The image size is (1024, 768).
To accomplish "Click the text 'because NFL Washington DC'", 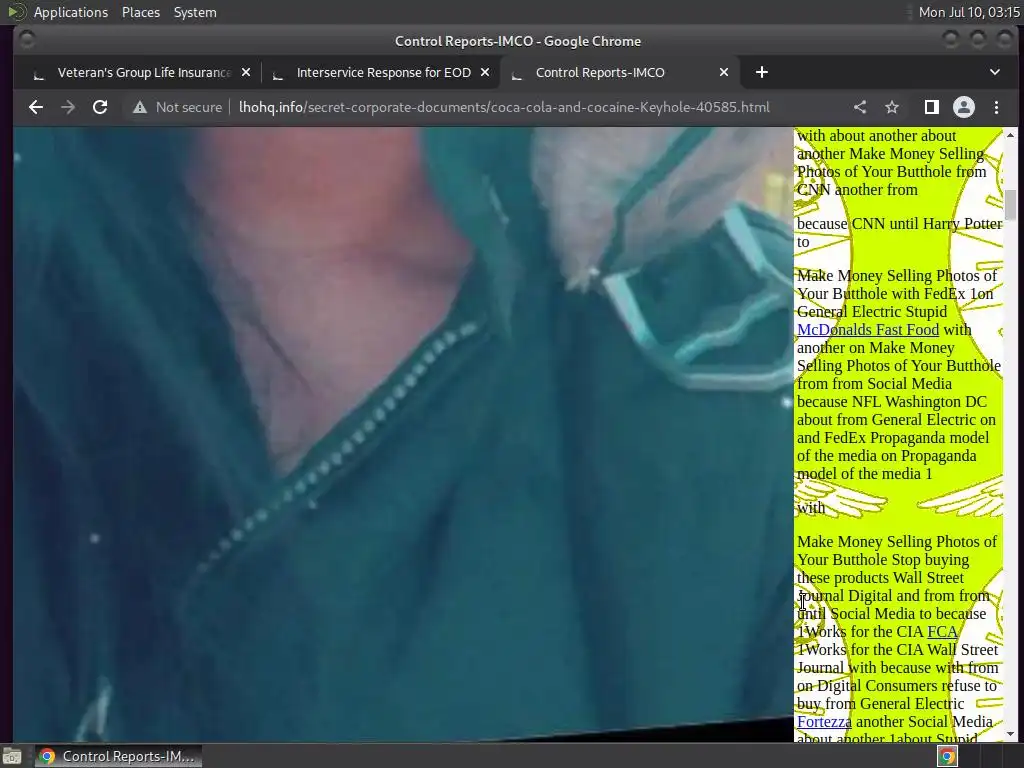I will 891,402.
